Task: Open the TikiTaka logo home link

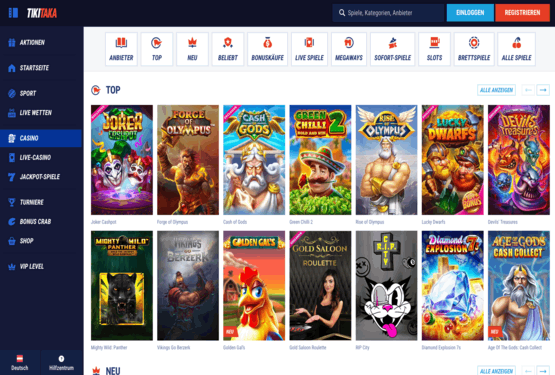Action: [x=42, y=13]
